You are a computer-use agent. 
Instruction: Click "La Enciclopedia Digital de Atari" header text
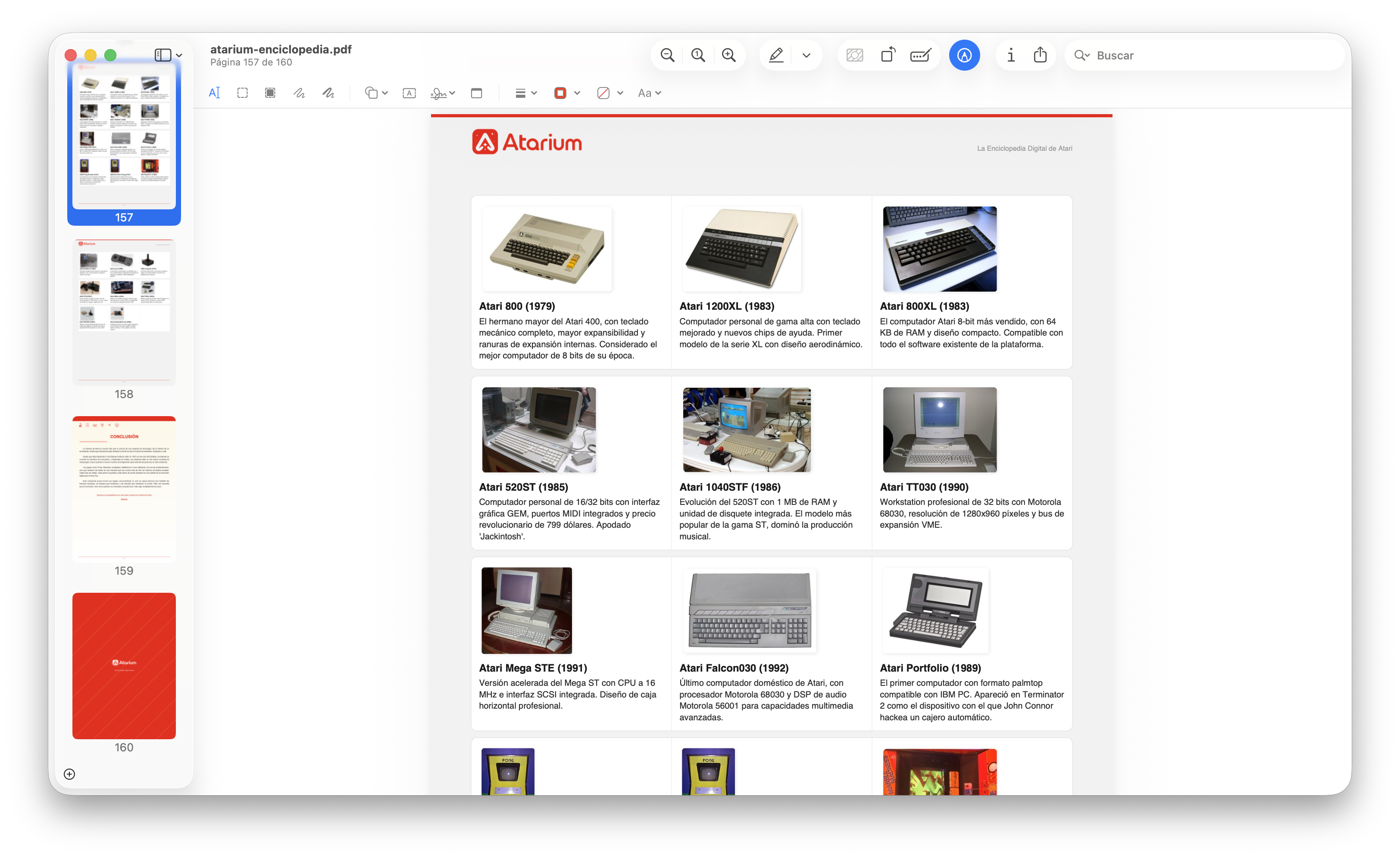point(1024,148)
